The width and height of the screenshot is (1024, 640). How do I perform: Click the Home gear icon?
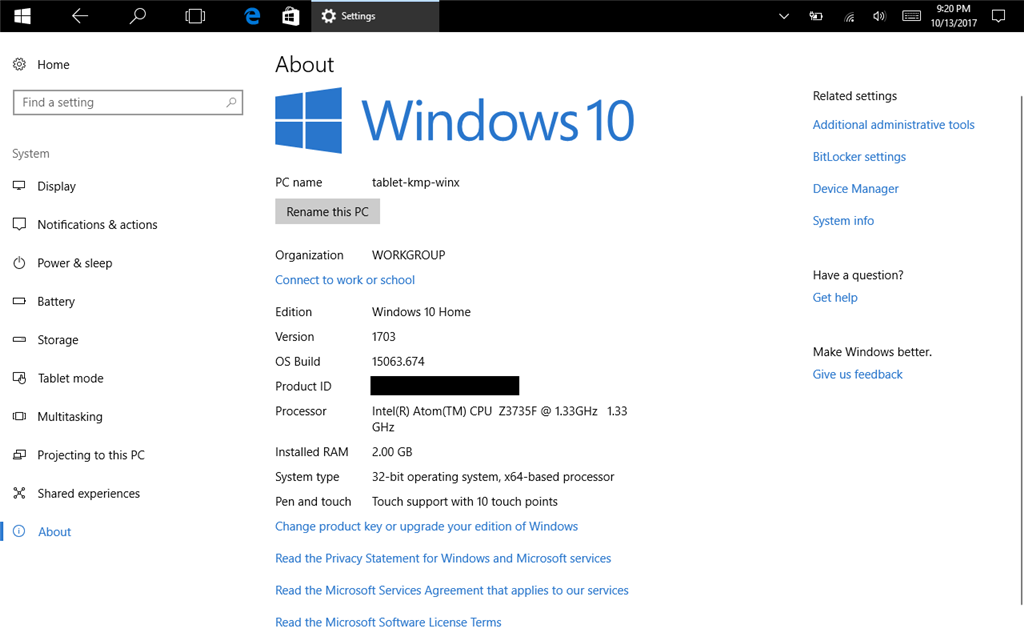tap(20, 64)
